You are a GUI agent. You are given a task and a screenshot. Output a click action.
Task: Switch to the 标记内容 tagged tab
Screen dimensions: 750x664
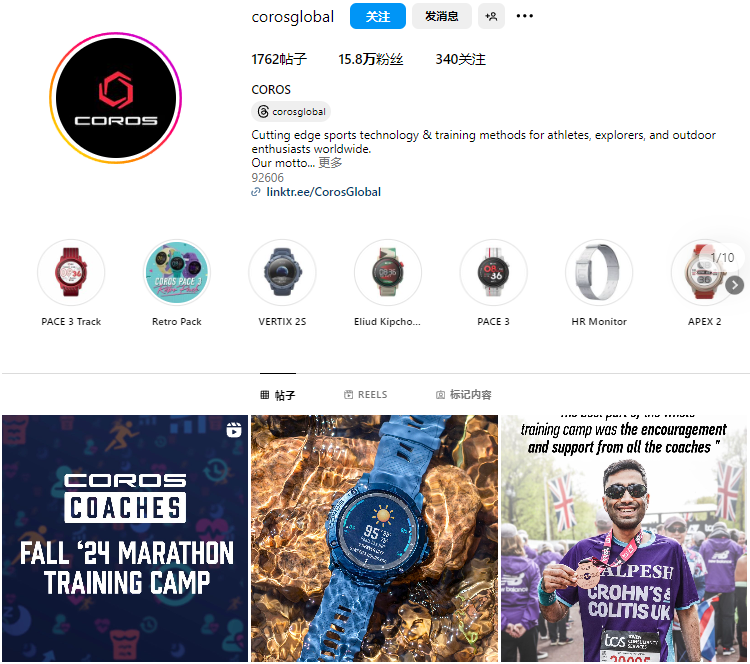pyautogui.click(x=463, y=395)
